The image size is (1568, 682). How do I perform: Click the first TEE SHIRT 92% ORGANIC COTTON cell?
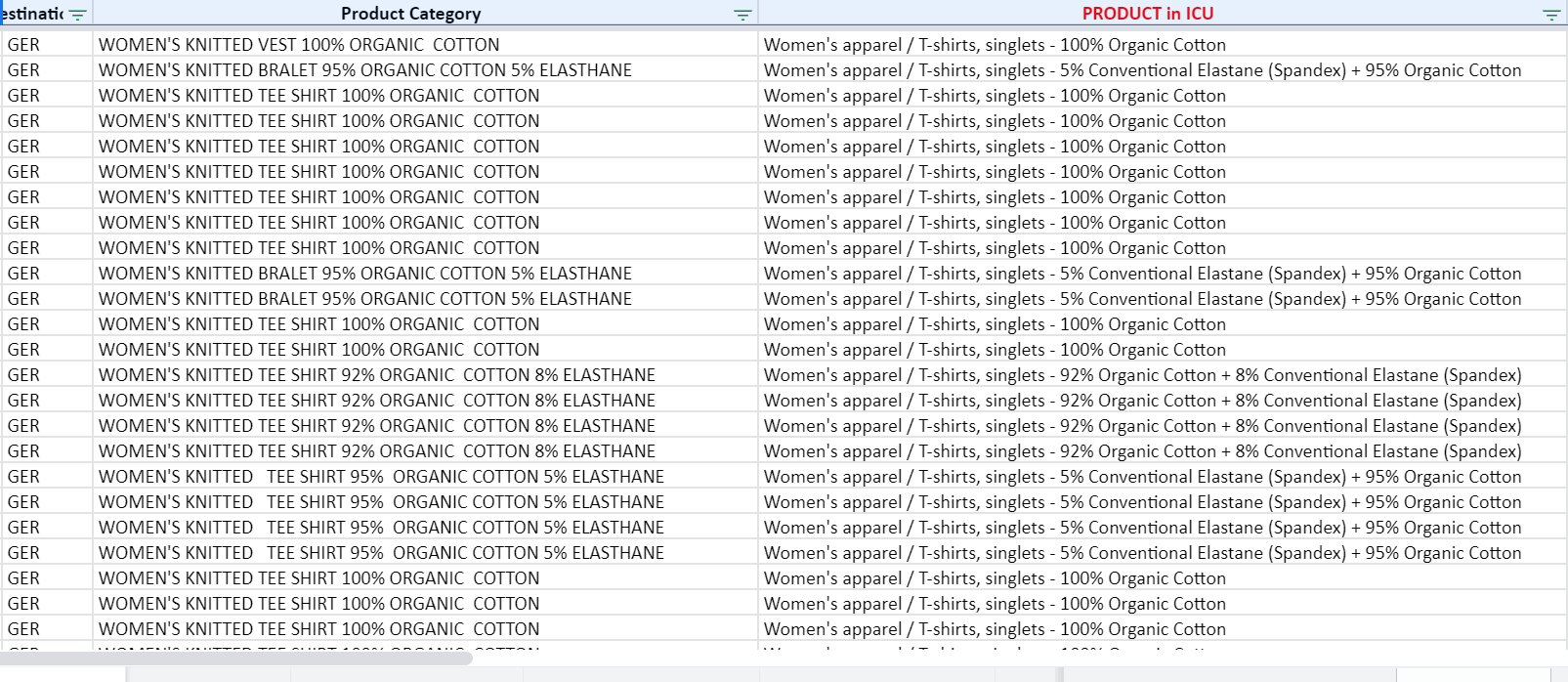[377, 375]
